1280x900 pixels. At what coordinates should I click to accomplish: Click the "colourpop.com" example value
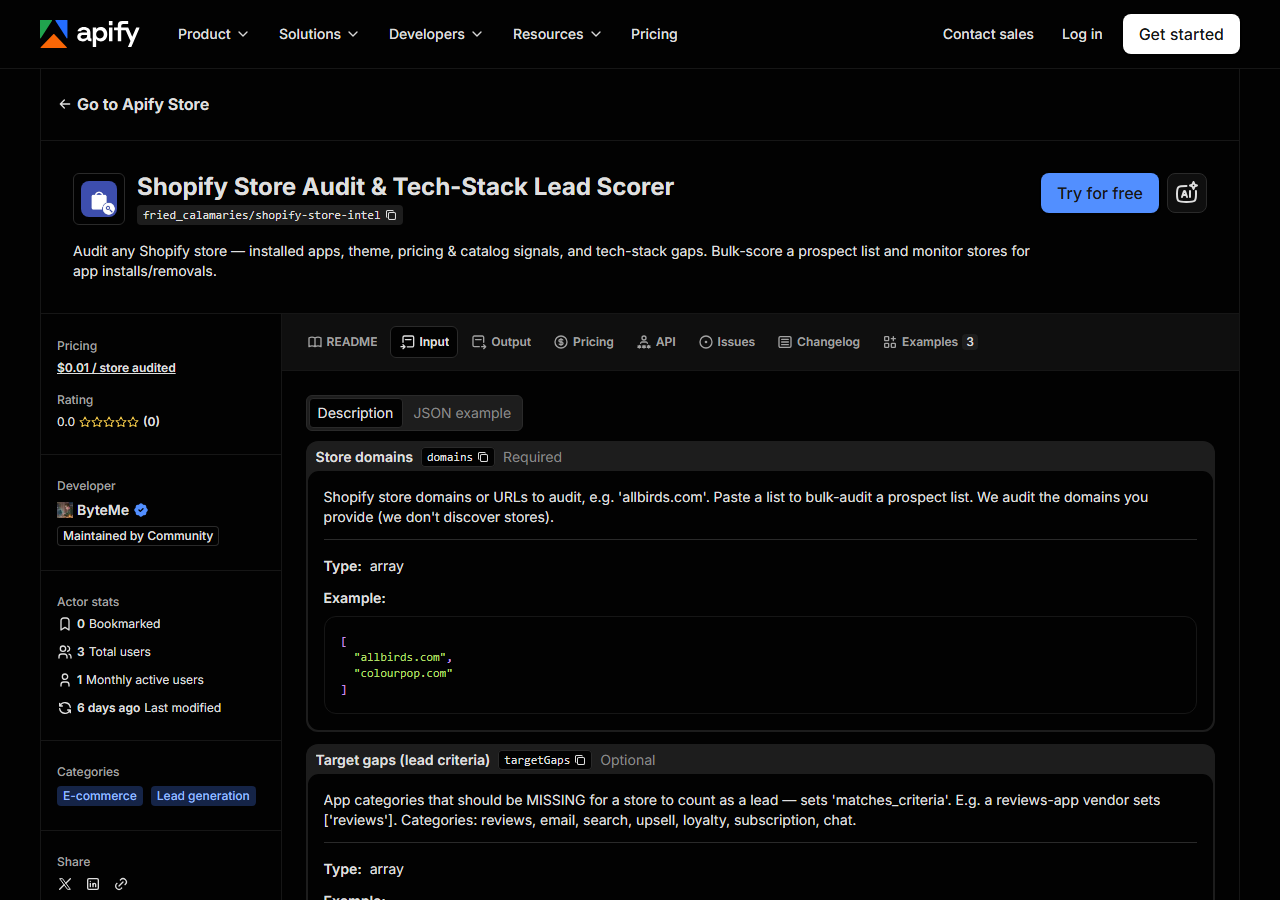pyautogui.click(x=404, y=673)
